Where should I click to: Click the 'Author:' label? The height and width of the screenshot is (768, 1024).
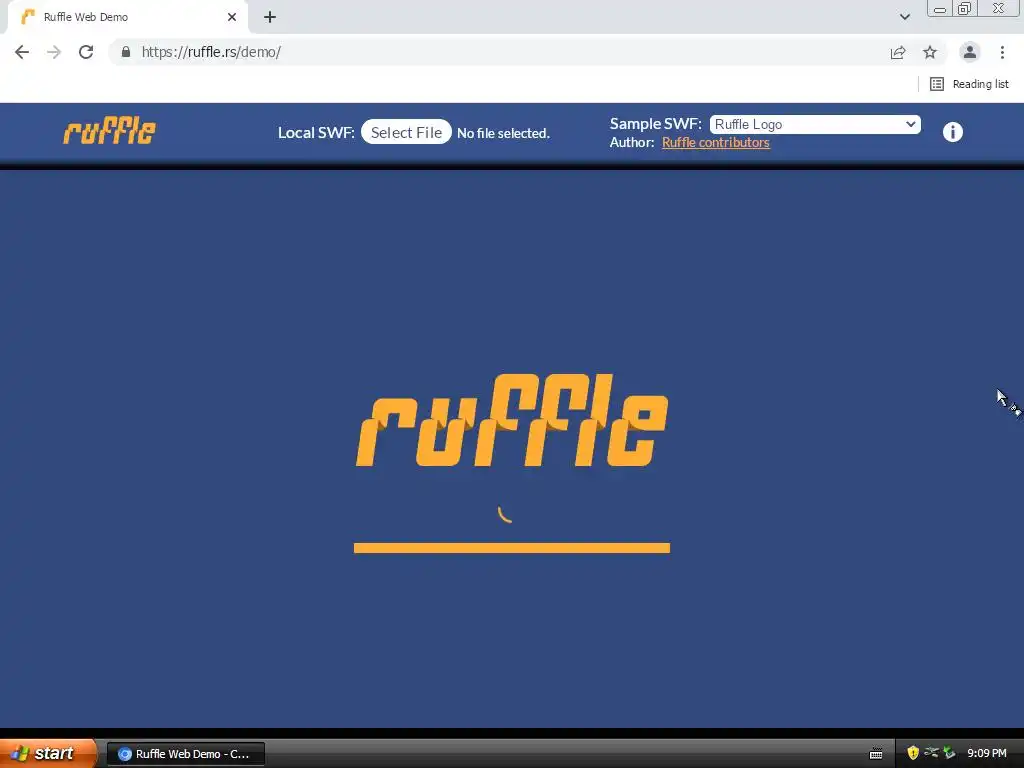632,142
